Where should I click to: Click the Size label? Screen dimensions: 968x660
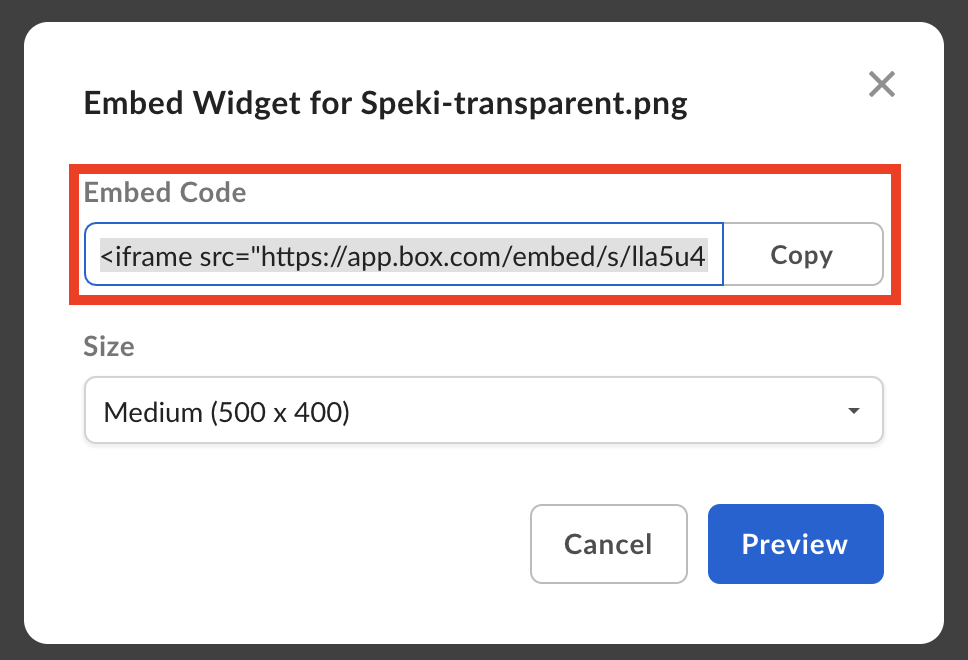109,346
